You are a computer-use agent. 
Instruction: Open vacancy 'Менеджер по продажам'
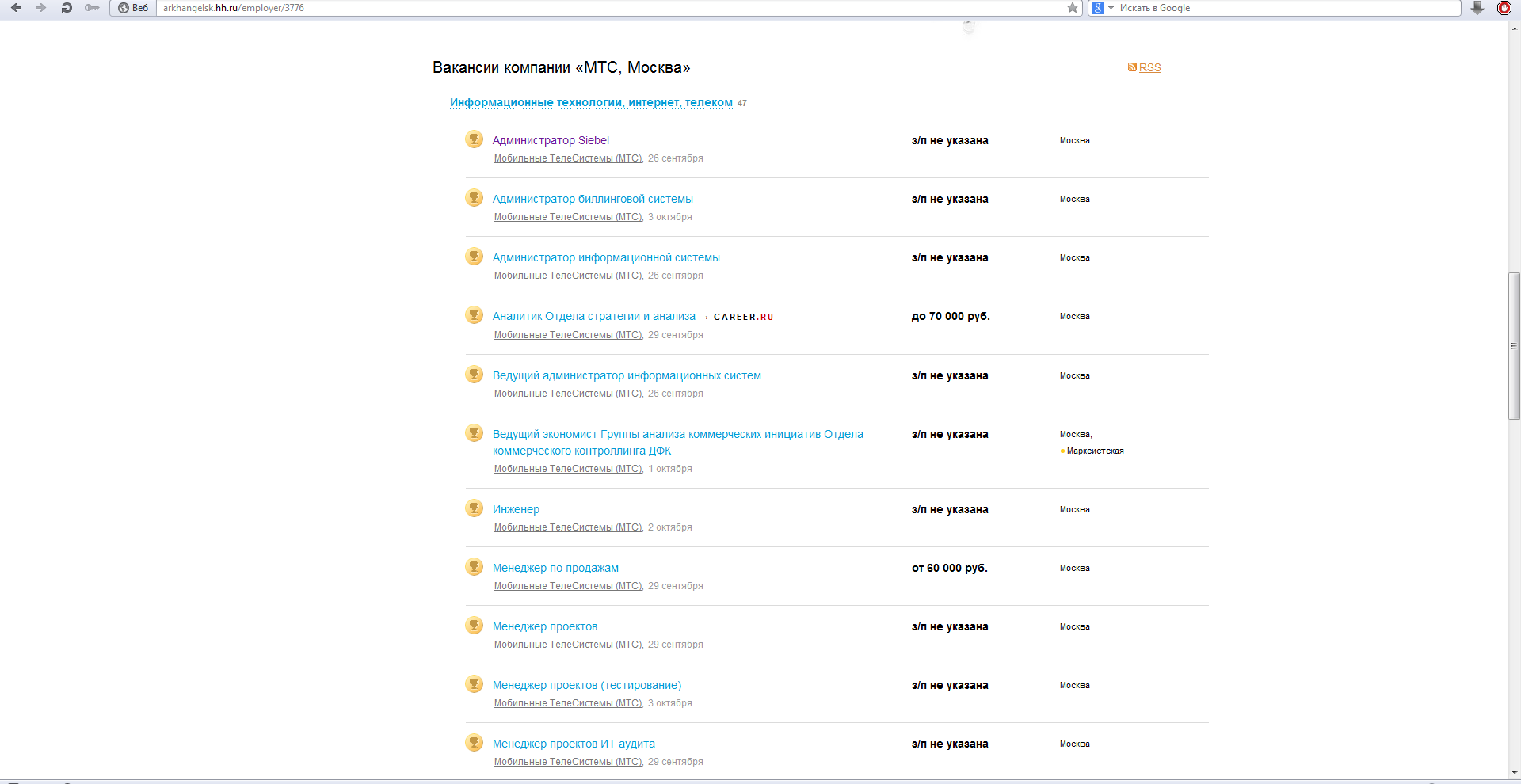point(555,568)
